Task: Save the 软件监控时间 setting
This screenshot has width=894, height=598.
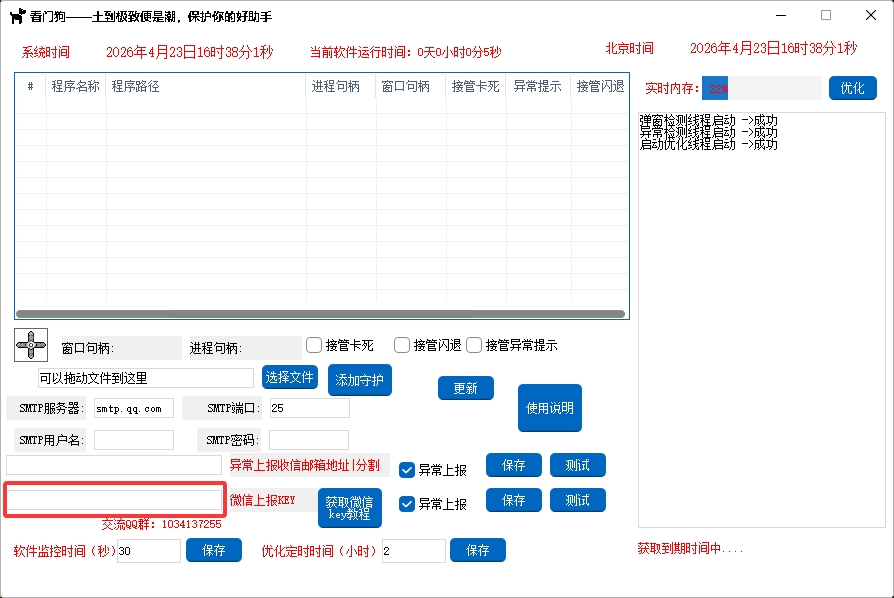Action: pyautogui.click(x=214, y=550)
